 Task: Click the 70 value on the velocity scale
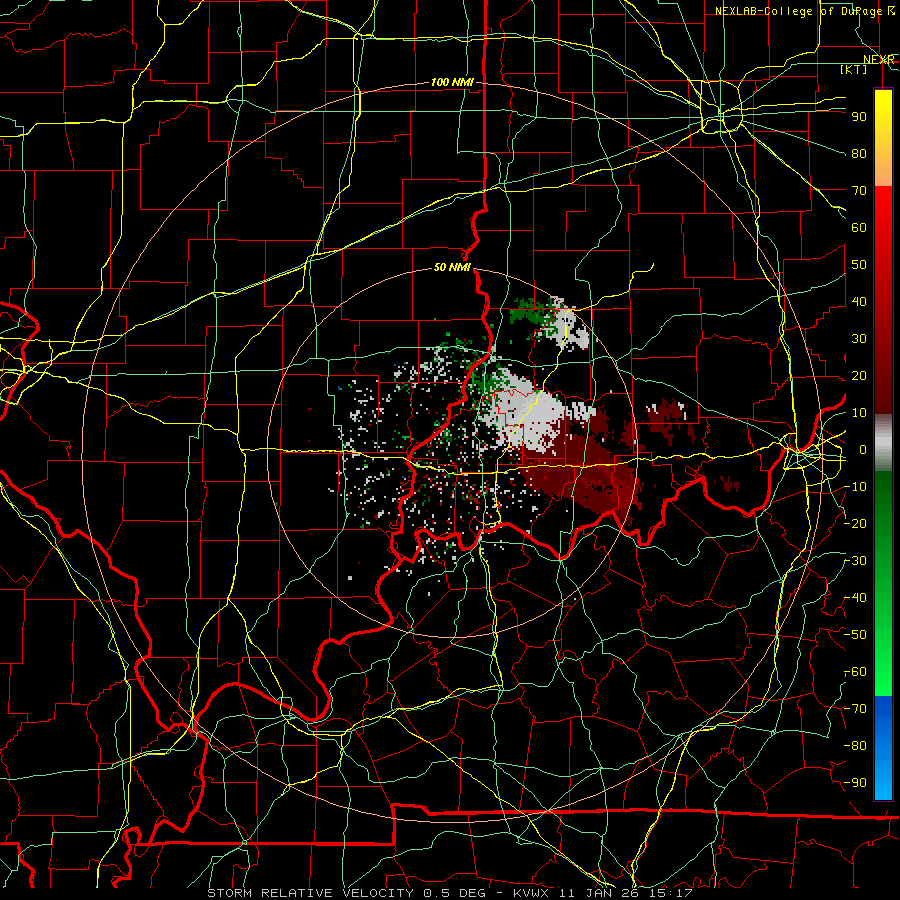[859, 191]
